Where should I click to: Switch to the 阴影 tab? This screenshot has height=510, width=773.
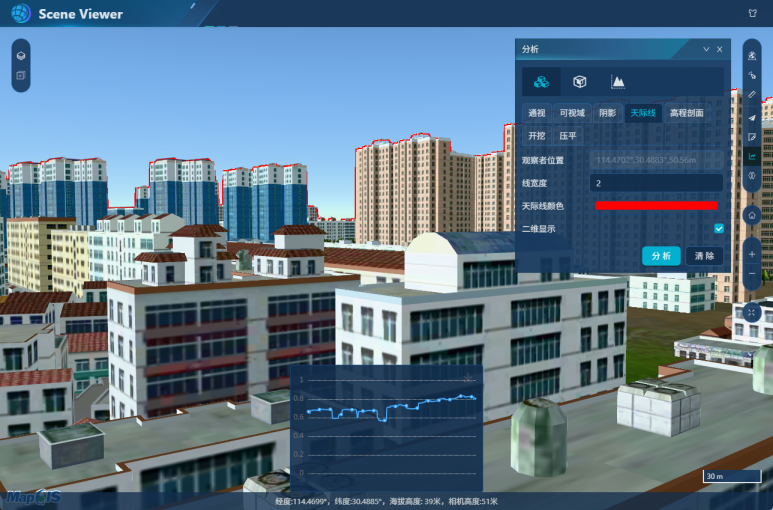pyautogui.click(x=607, y=113)
